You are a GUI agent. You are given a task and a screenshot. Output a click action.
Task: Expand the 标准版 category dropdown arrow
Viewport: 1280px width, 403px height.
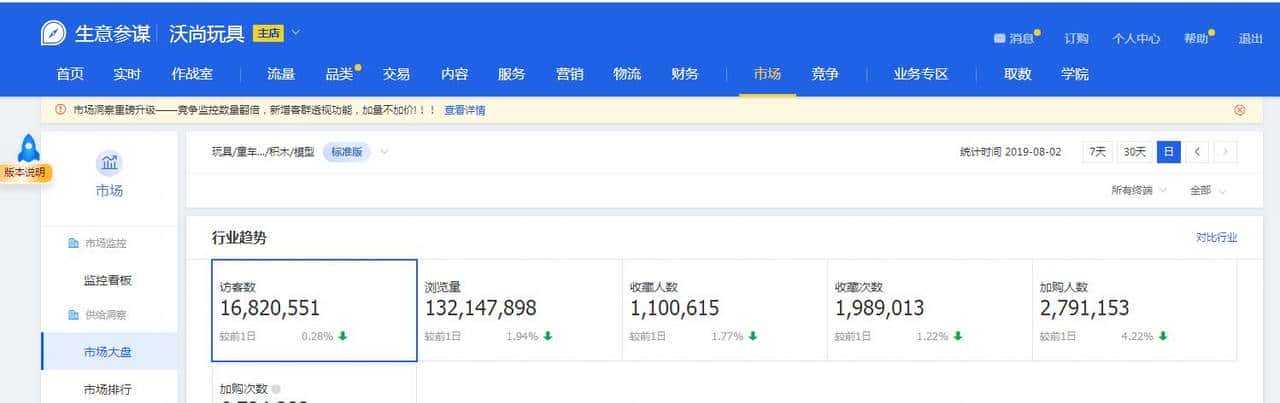tap(384, 152)
